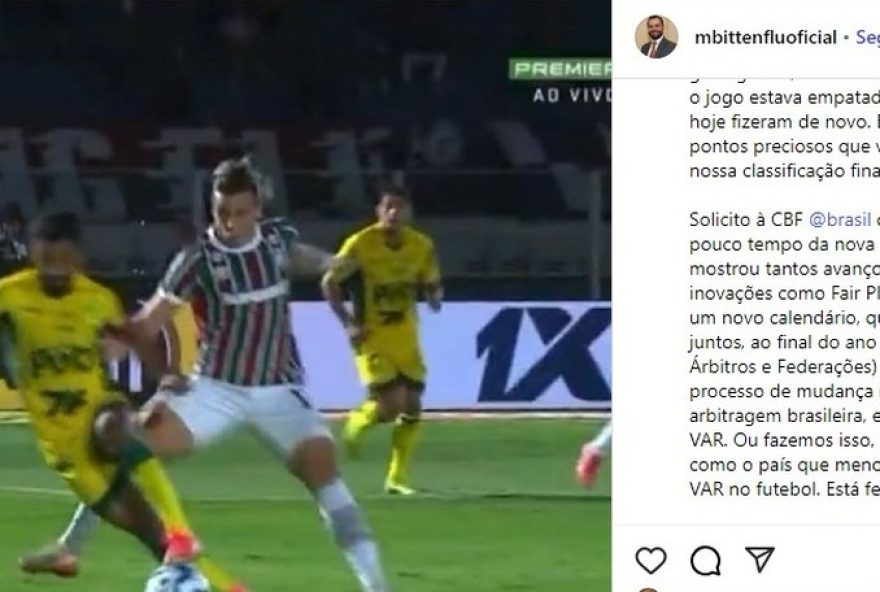Open mbittenfluoficial profile picture

[656, 37]
